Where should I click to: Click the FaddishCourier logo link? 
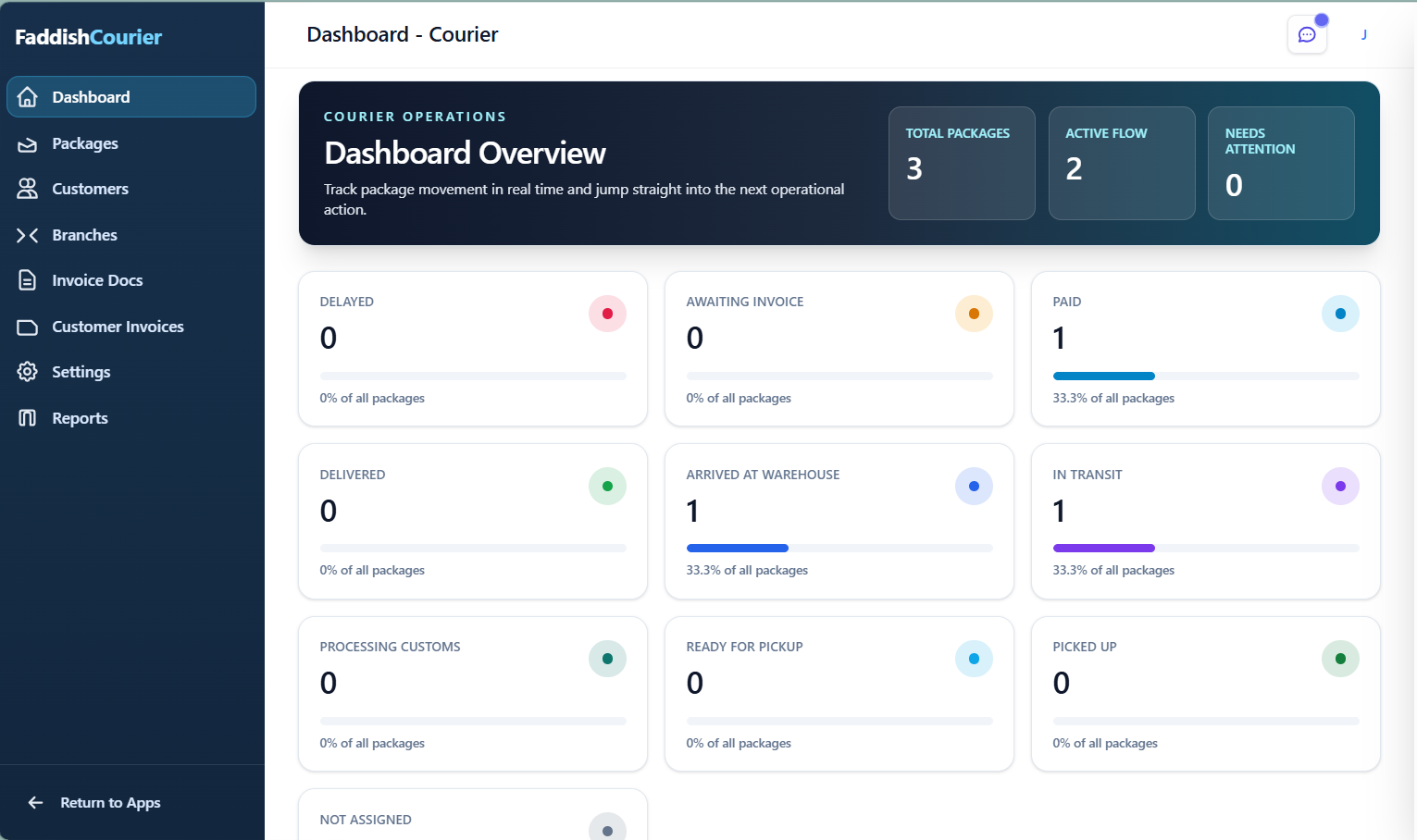(x=89, y=37)
